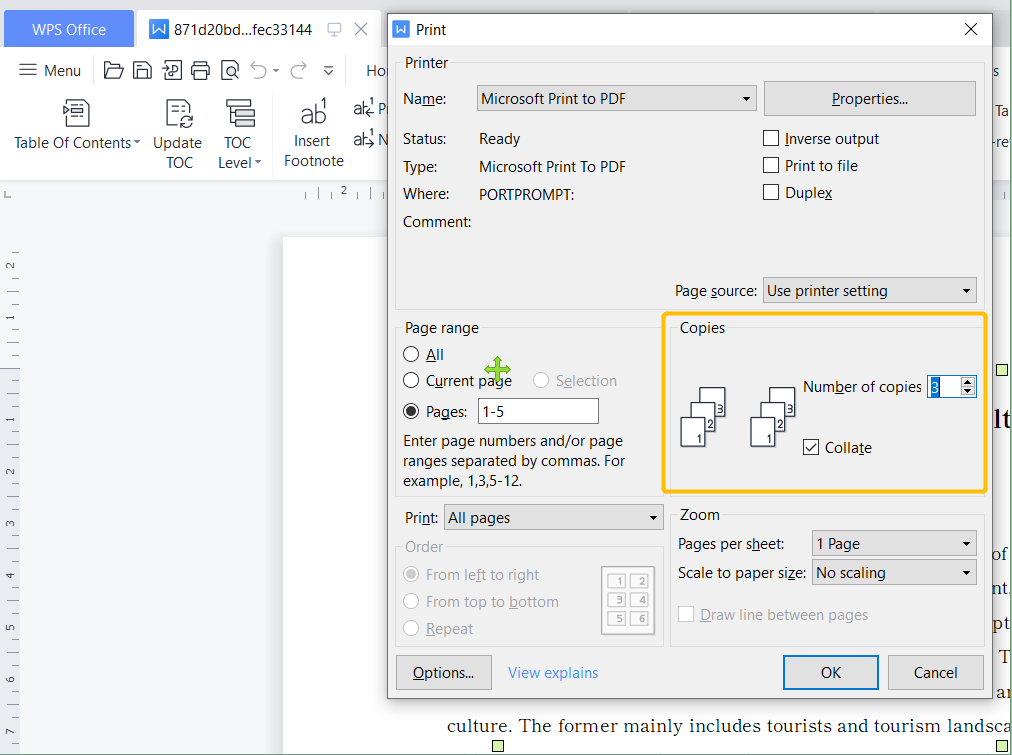Open printer Properties

[x=869, y=98]
